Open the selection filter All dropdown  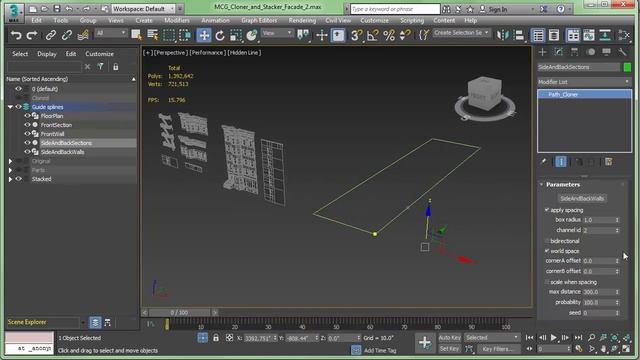pos(111,33)
